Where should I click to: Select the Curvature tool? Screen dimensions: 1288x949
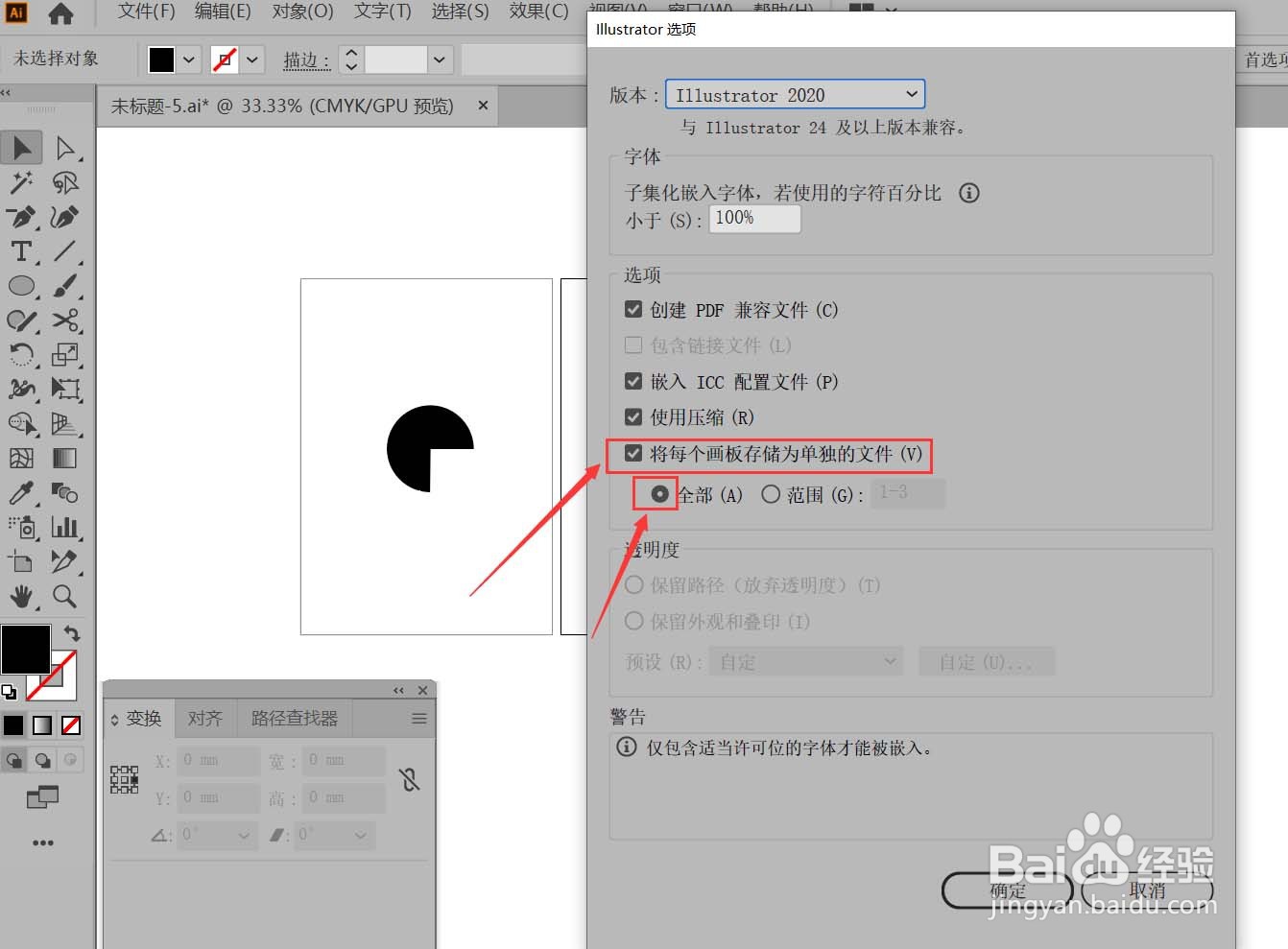coord(64,217)
